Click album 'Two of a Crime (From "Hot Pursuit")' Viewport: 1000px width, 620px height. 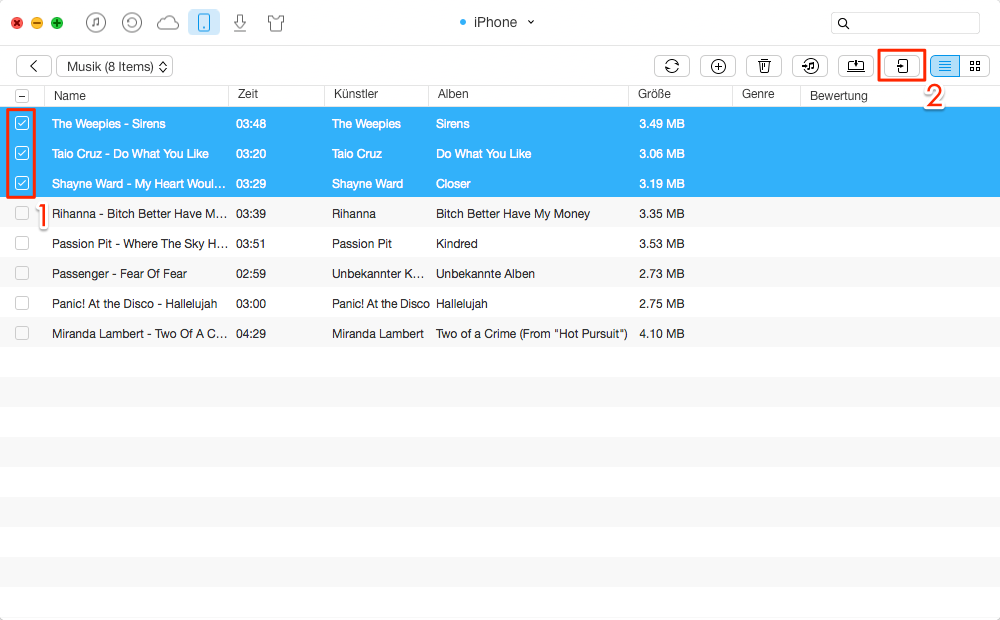(x=531, y=334)
